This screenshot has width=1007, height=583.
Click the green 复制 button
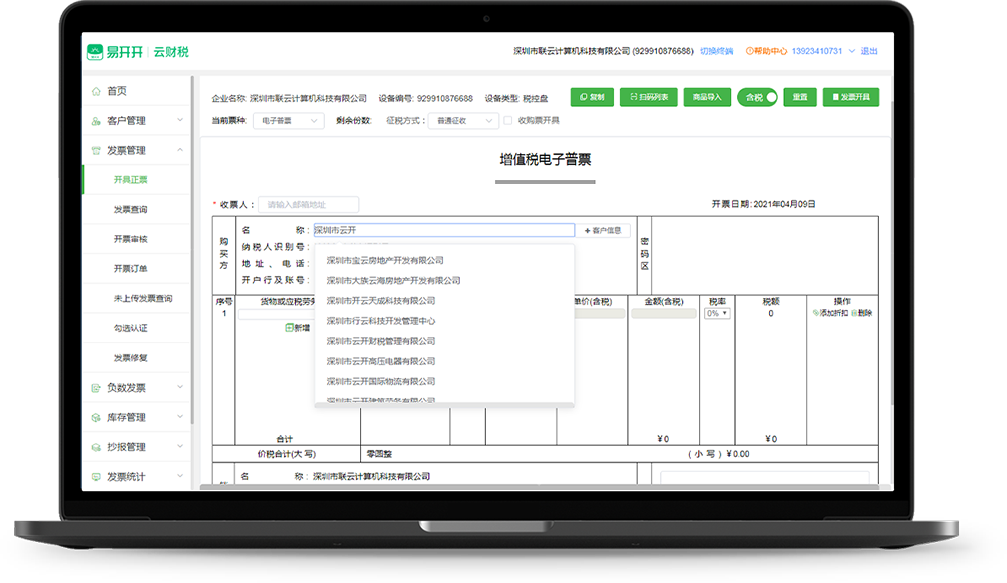click(x=592, y=97)
